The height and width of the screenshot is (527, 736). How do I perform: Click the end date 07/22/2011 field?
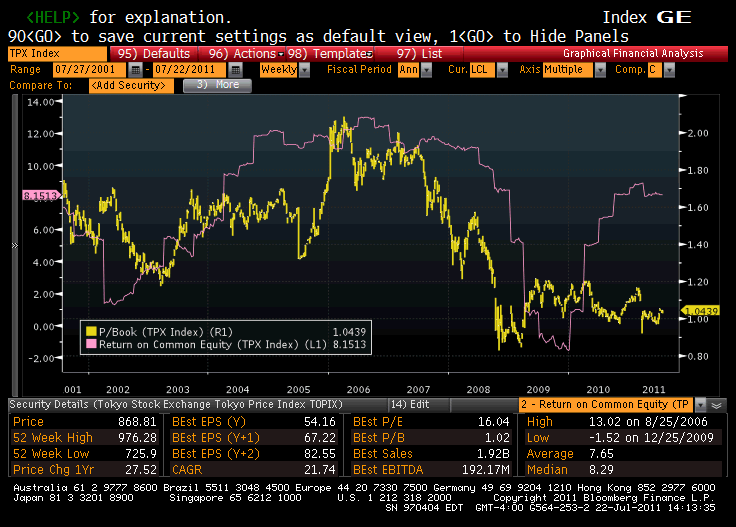(190, 70)
